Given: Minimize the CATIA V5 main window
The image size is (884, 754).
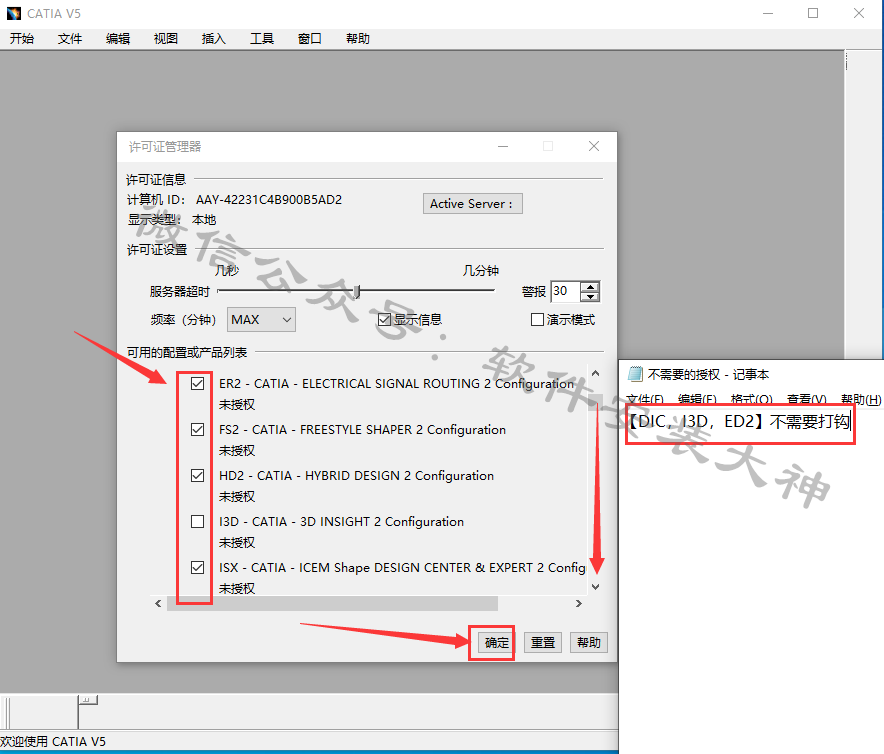Looking at the screenshot, I should point(768,13).
